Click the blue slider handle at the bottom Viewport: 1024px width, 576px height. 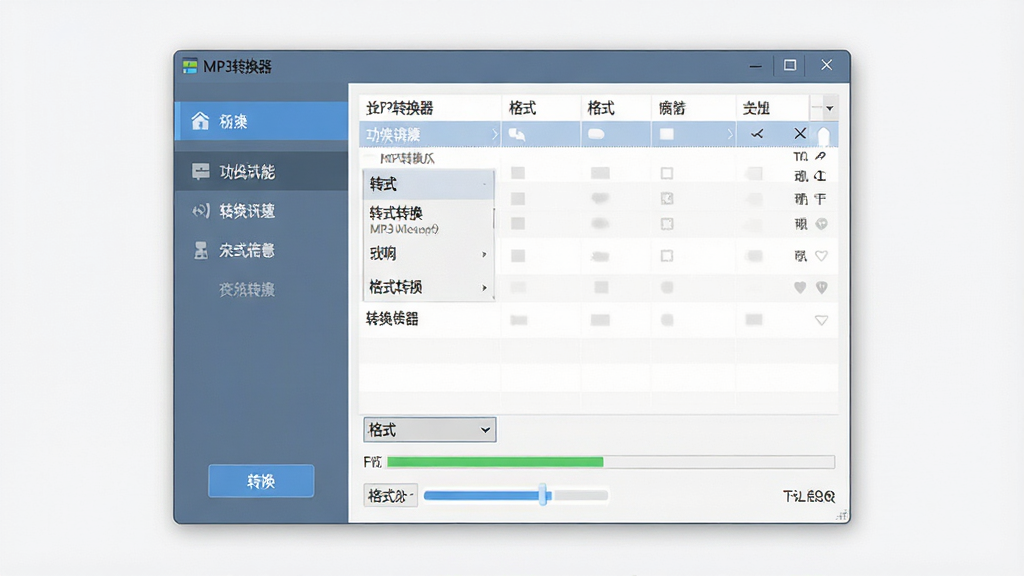[x=543, y=495]
